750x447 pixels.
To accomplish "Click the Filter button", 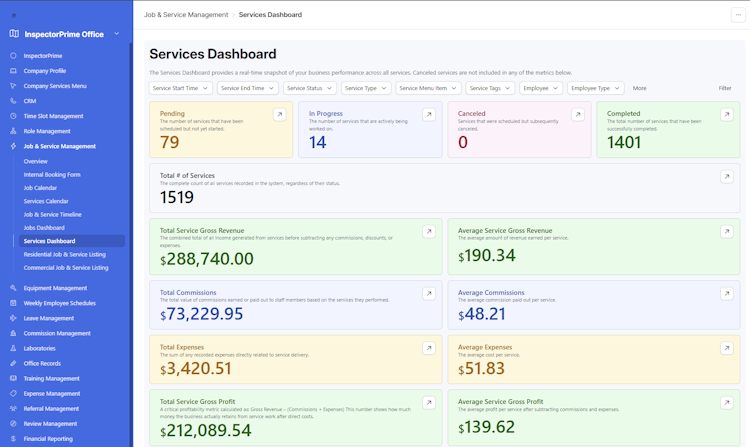I will [725, 88].
